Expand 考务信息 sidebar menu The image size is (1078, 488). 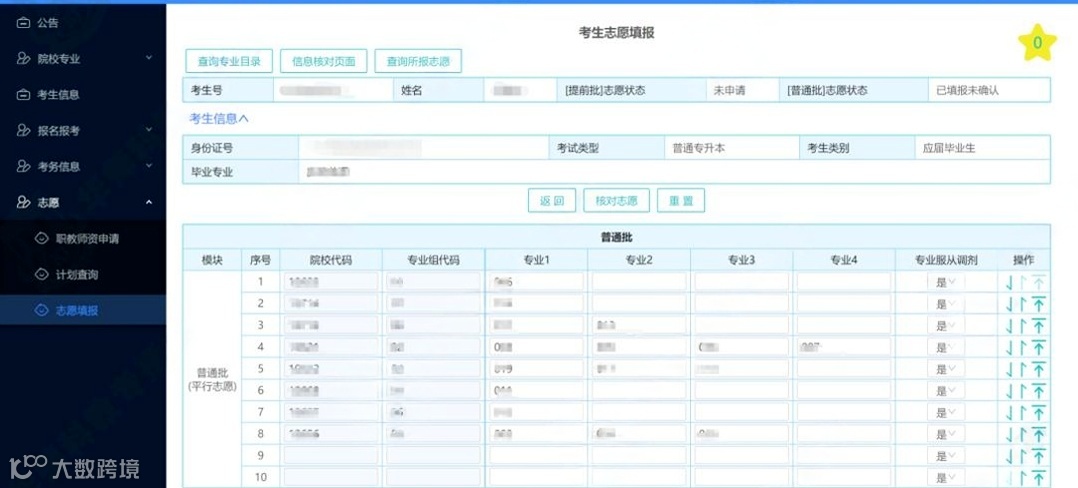82,166
